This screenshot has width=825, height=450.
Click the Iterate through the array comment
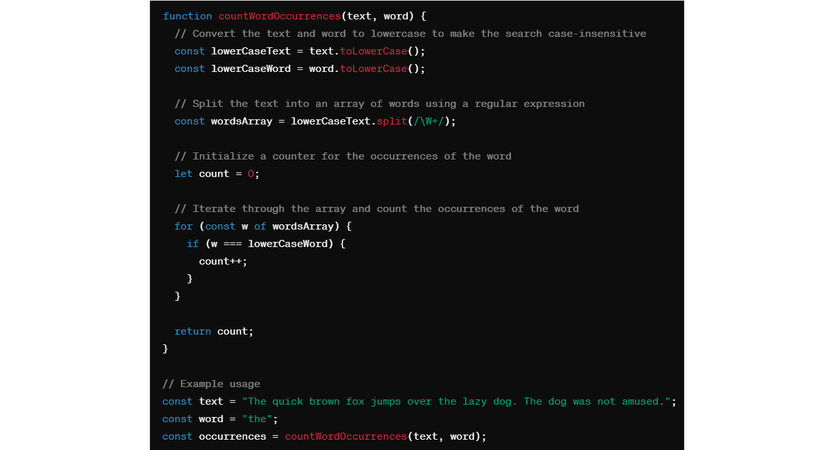[x=376, y=209]
